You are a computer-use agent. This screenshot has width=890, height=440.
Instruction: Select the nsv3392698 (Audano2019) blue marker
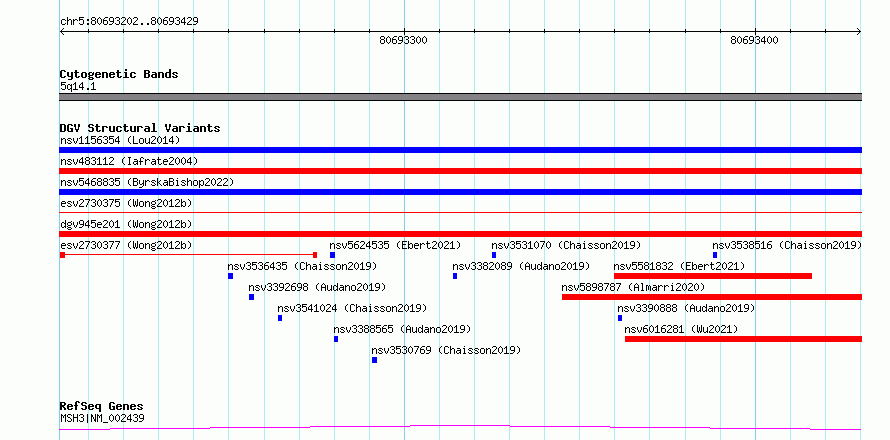(251, 297)
